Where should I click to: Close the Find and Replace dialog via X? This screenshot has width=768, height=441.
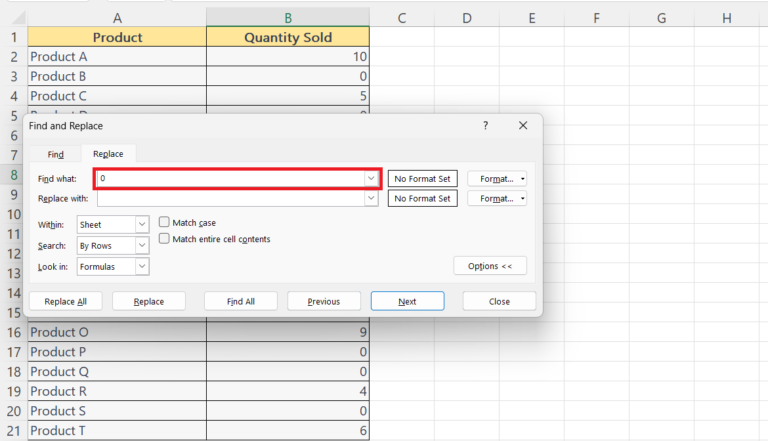(523, 126)
